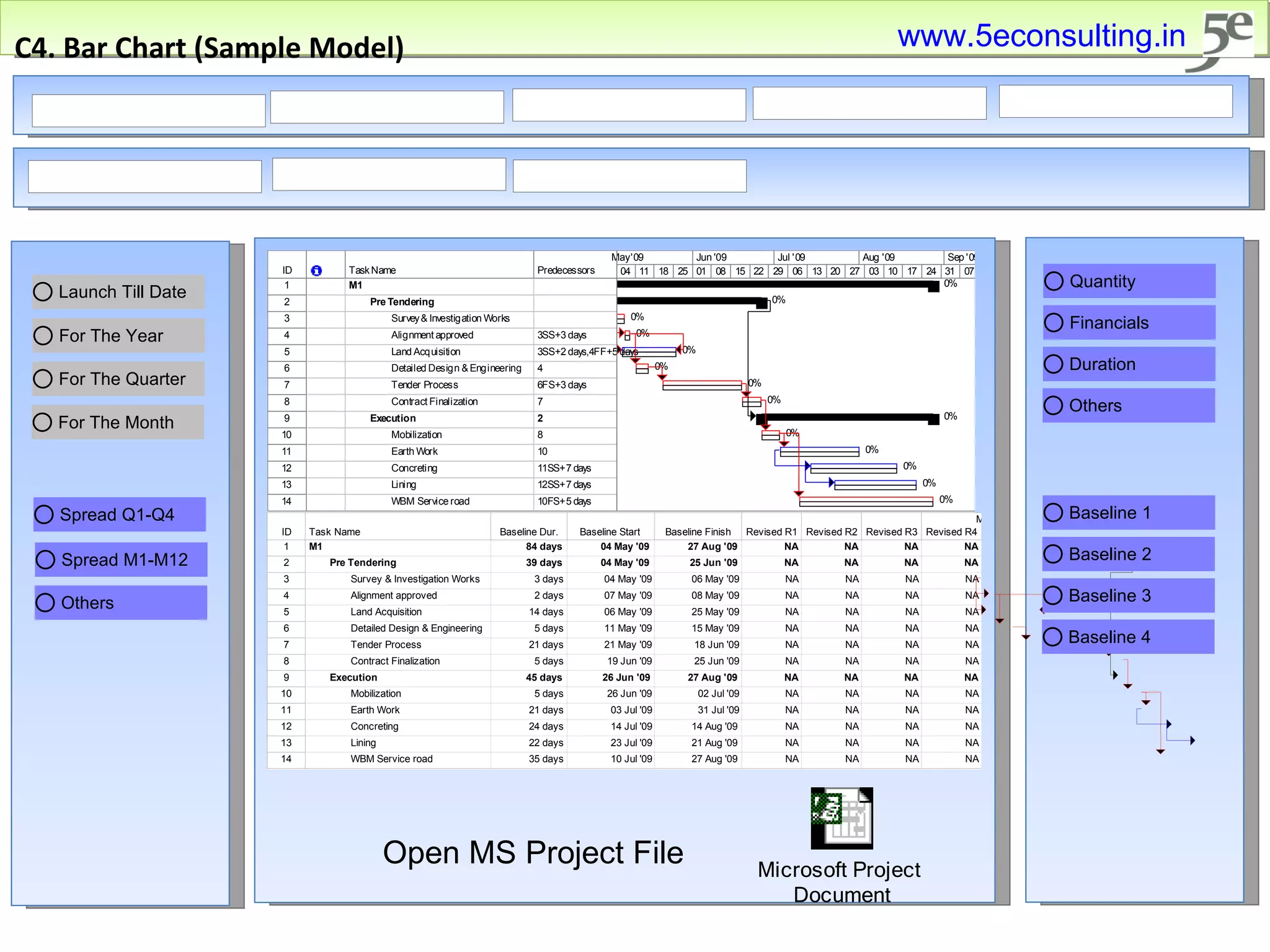The width and height of the screenshot is (1270, 952).
Task: Select Contract Finalization in Gantt task list
Action: (x=434, y=402)
